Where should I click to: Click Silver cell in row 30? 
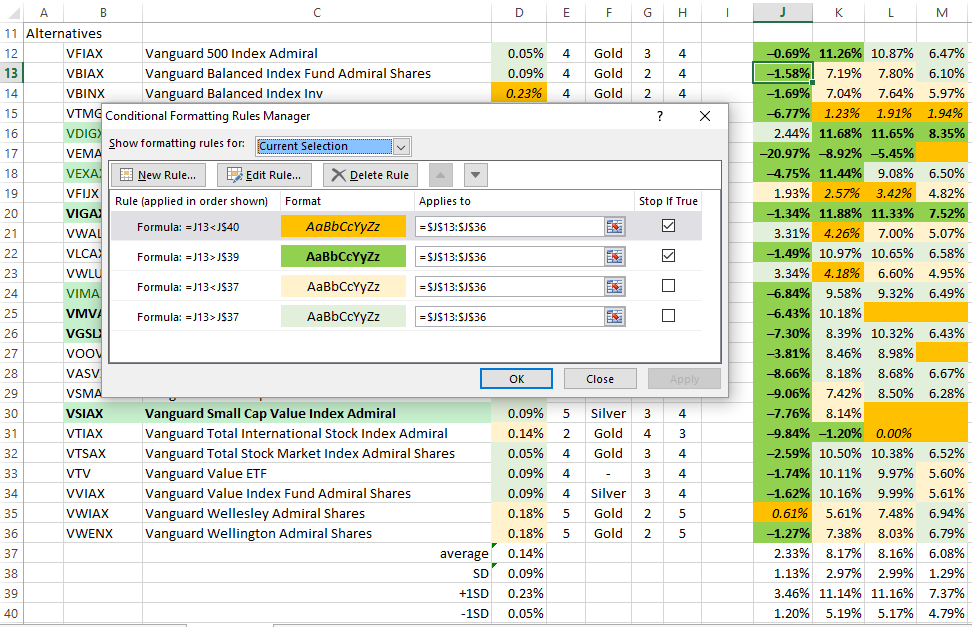[608, 414]
